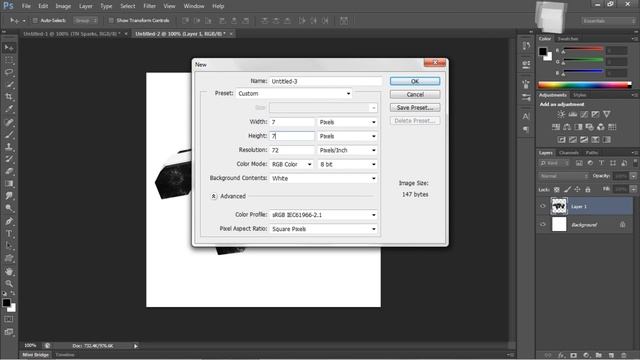The image size is (640, 360).
Task: Enable the Auto-Select checkbox
Action: point(35,20)
